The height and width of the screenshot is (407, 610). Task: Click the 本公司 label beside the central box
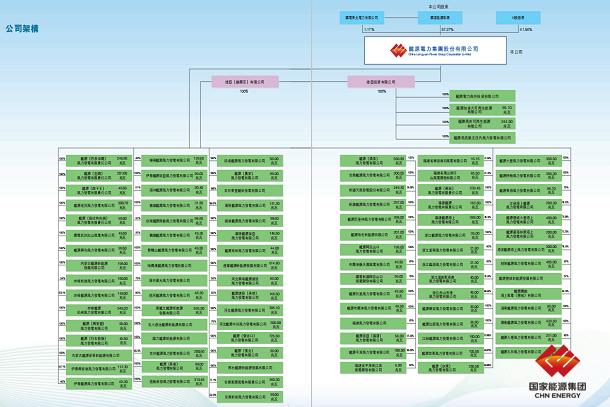coord(516,50)
